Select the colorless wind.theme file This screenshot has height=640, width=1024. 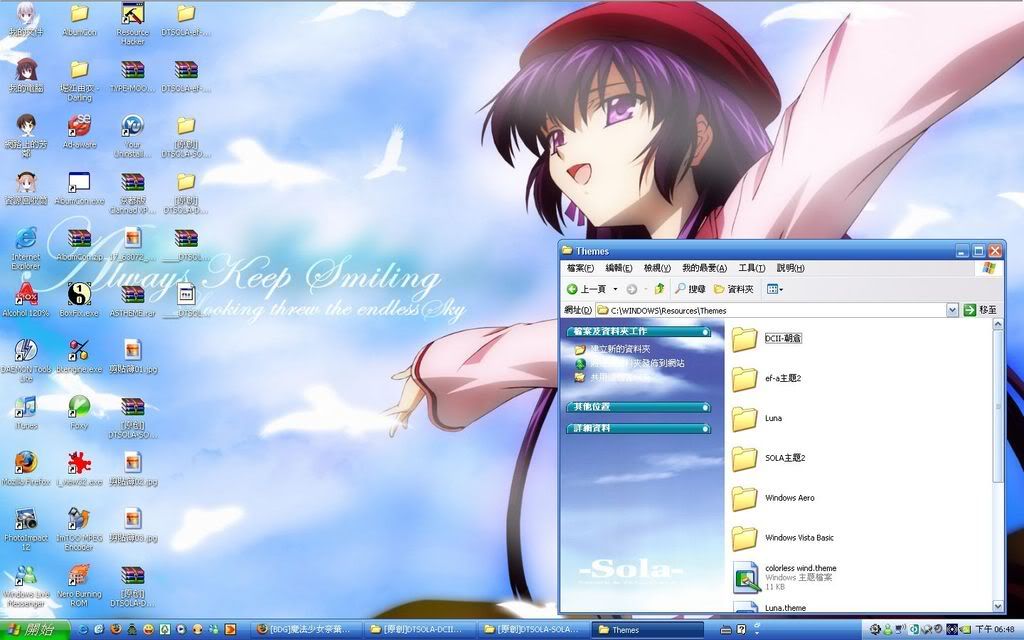(784, 577)
